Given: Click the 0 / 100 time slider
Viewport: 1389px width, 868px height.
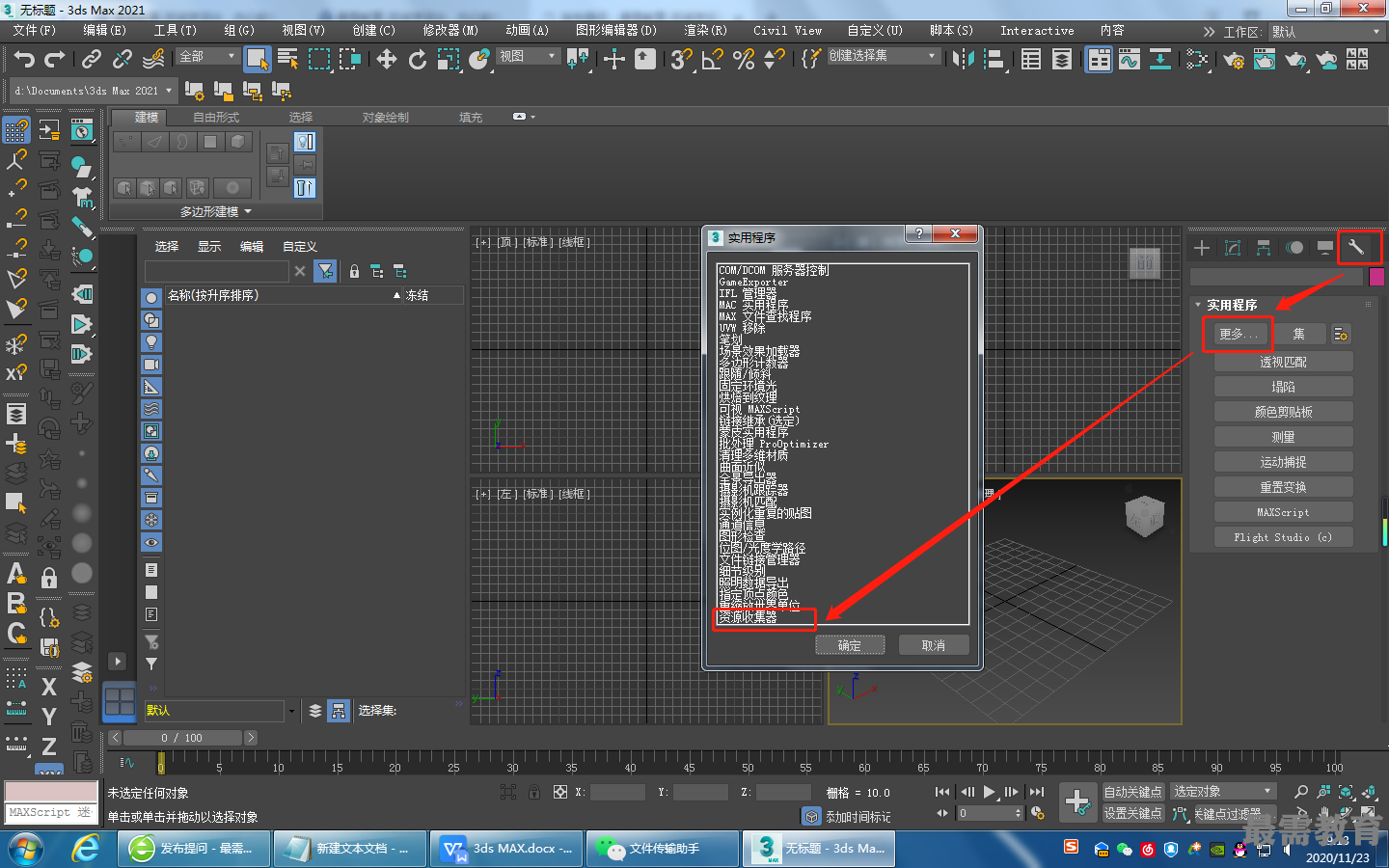Looking at the screenshot, I should 182,738.
